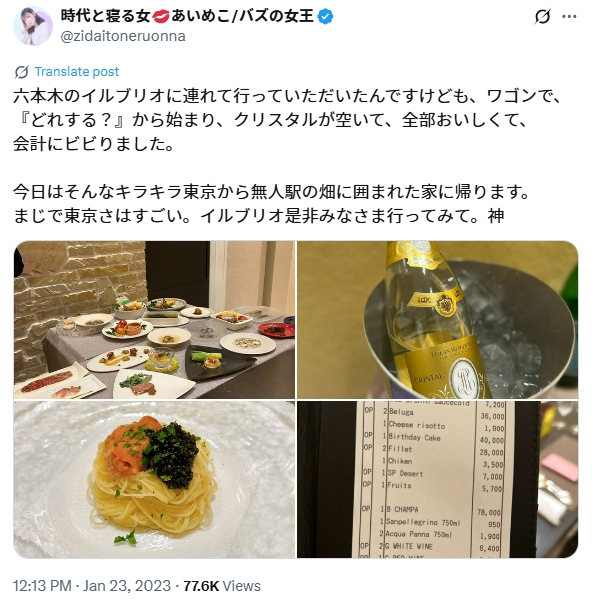Open the restaurant receipt photo
594x600 pixels.
coord(437,479)
